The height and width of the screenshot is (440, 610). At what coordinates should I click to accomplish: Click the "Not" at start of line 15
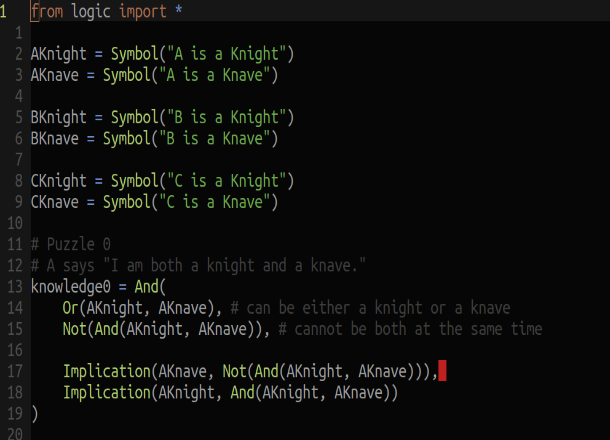[x=74, y=329]
